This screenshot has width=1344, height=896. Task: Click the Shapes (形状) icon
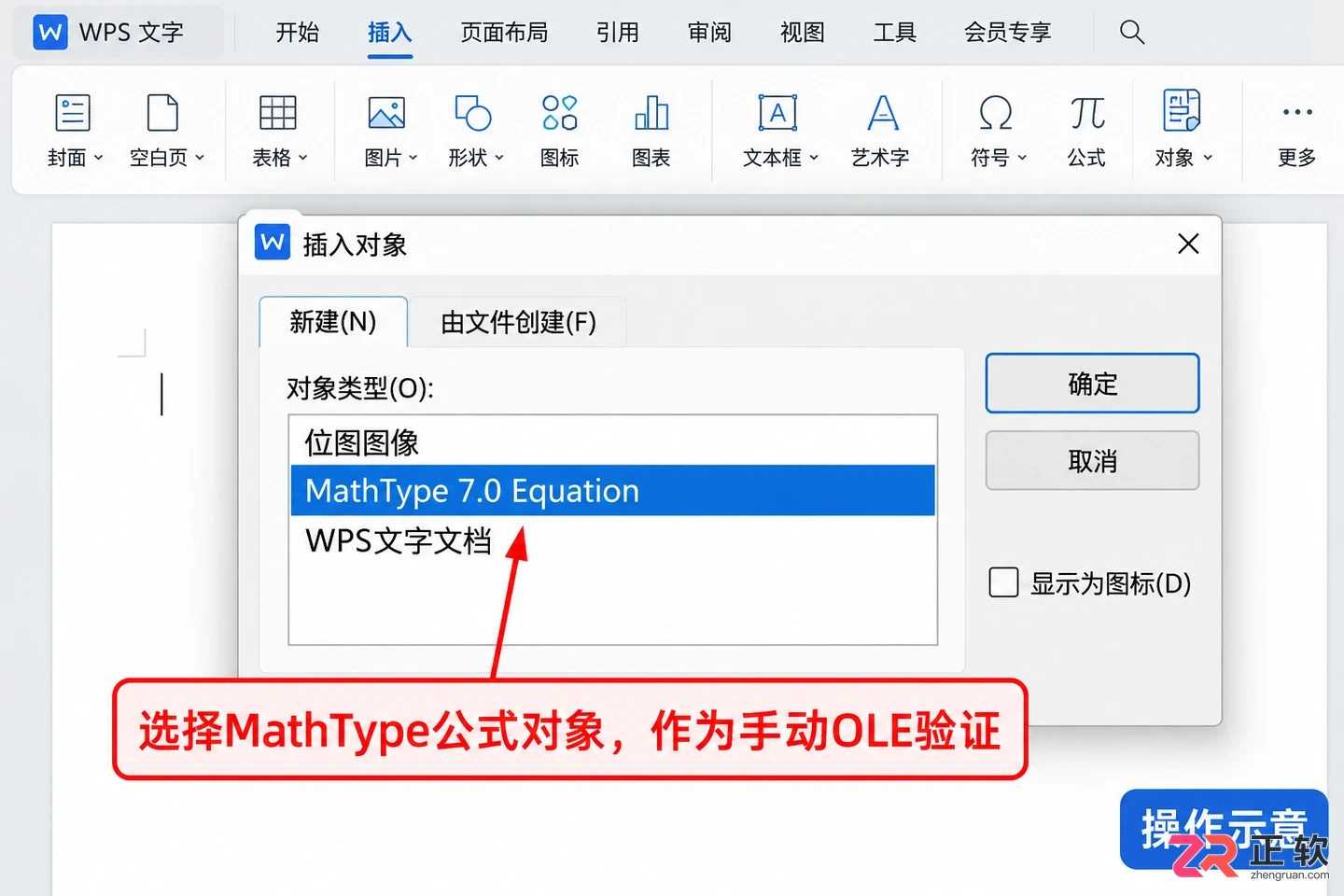coord(472,113)
